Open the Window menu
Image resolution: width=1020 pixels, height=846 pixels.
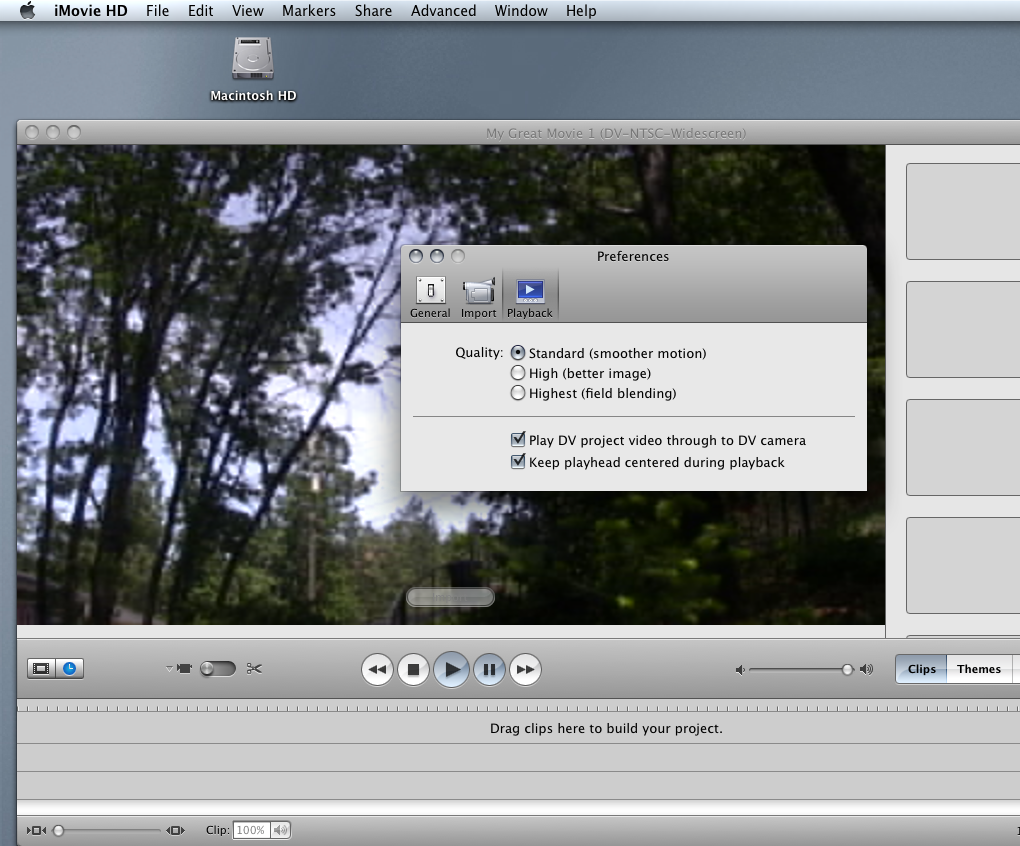pos(521,11)
